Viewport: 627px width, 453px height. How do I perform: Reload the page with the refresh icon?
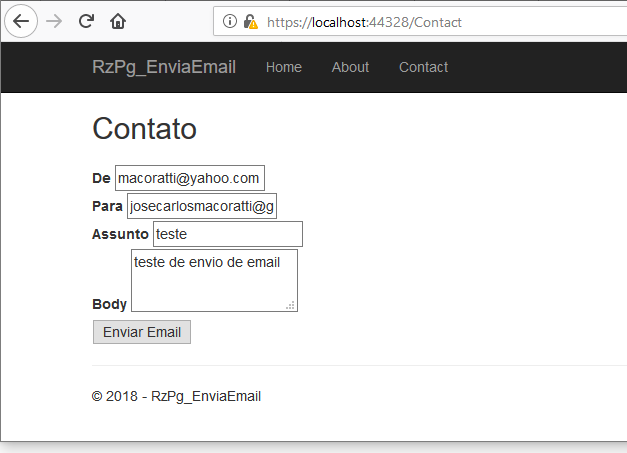click(86, 21)
